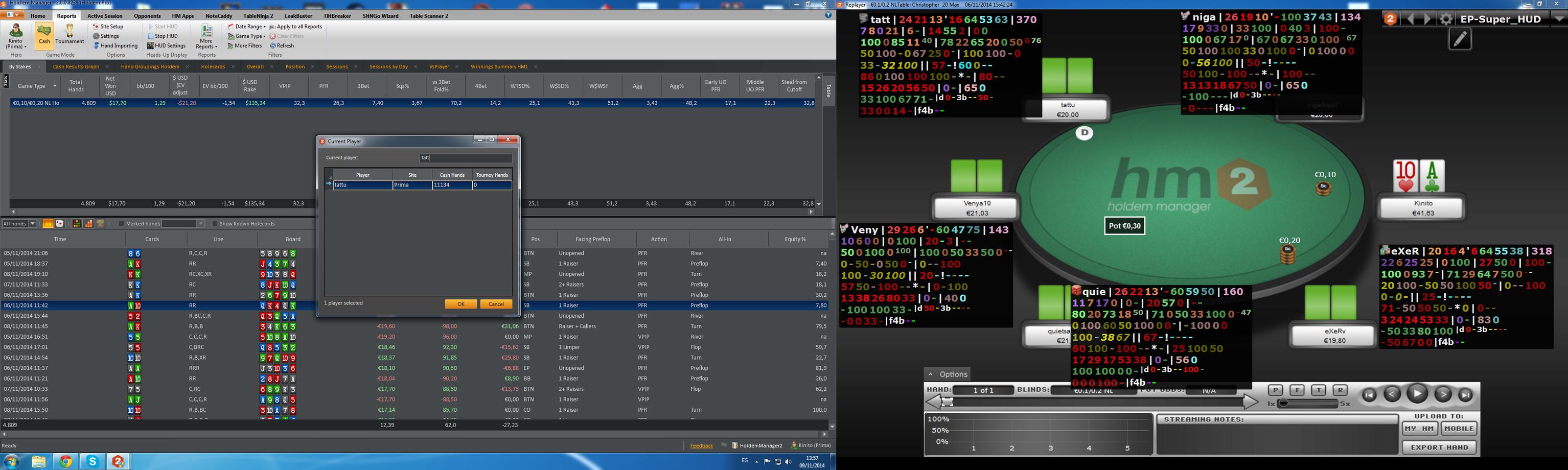Image resolution: width=1568 pixels, height=470 pixels.
Task: Click the colored grid icon in hands toolbar
Action: coord(77,224)
